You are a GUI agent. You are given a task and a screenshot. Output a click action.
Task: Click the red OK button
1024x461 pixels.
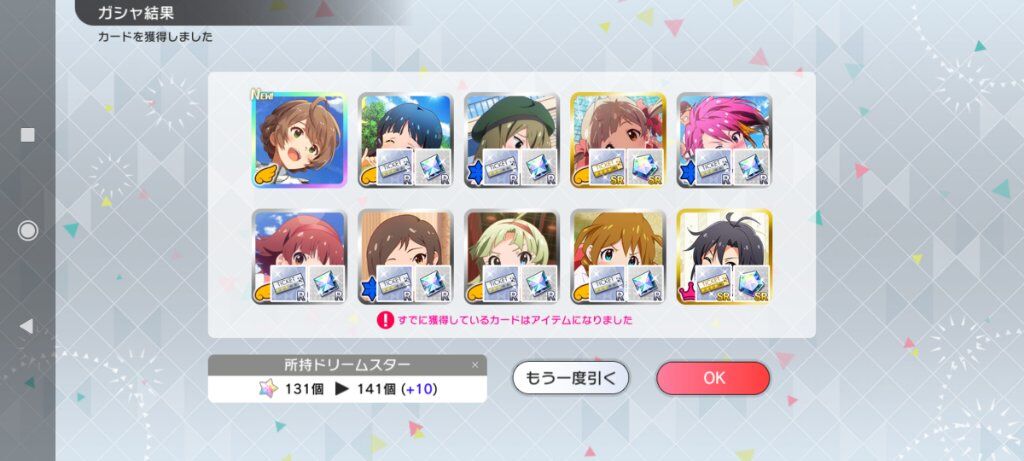click(713, 378)
